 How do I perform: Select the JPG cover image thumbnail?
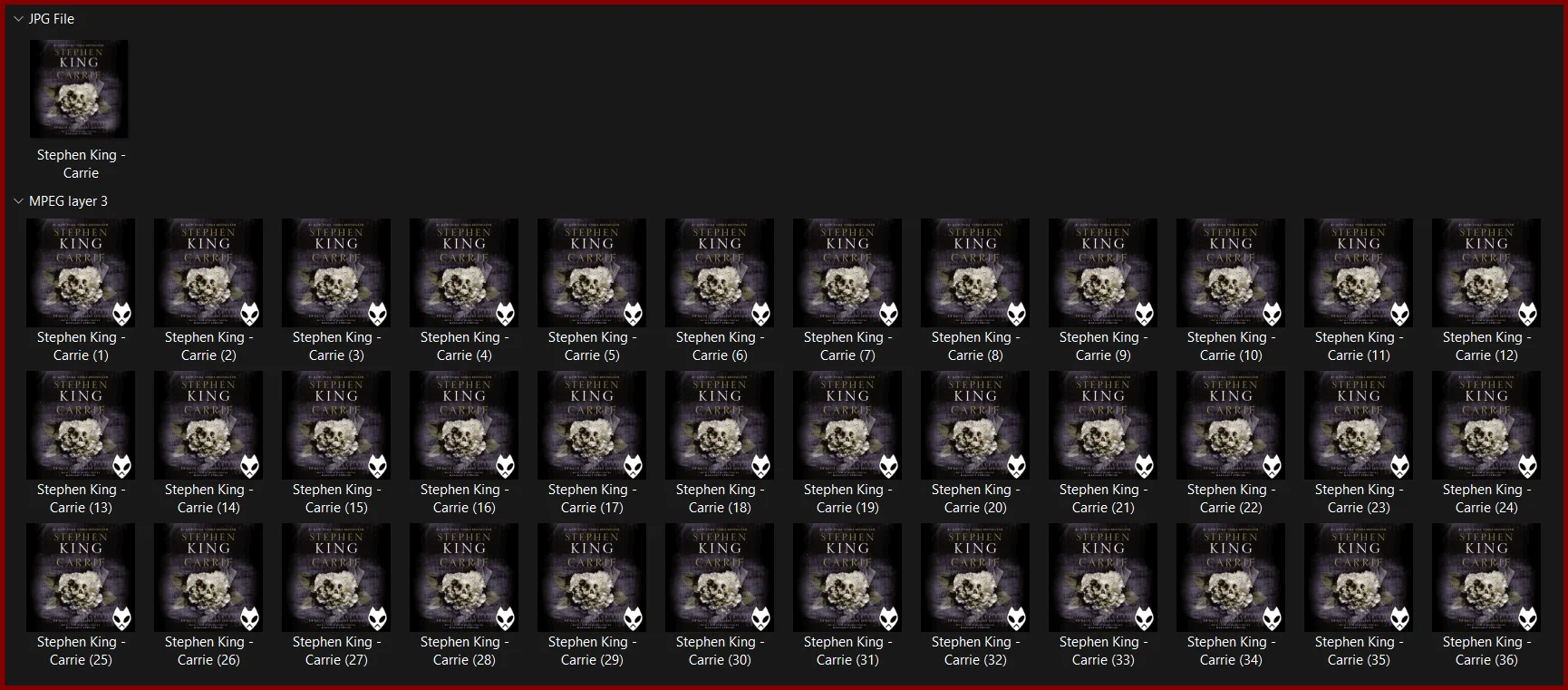coord(79,89)
